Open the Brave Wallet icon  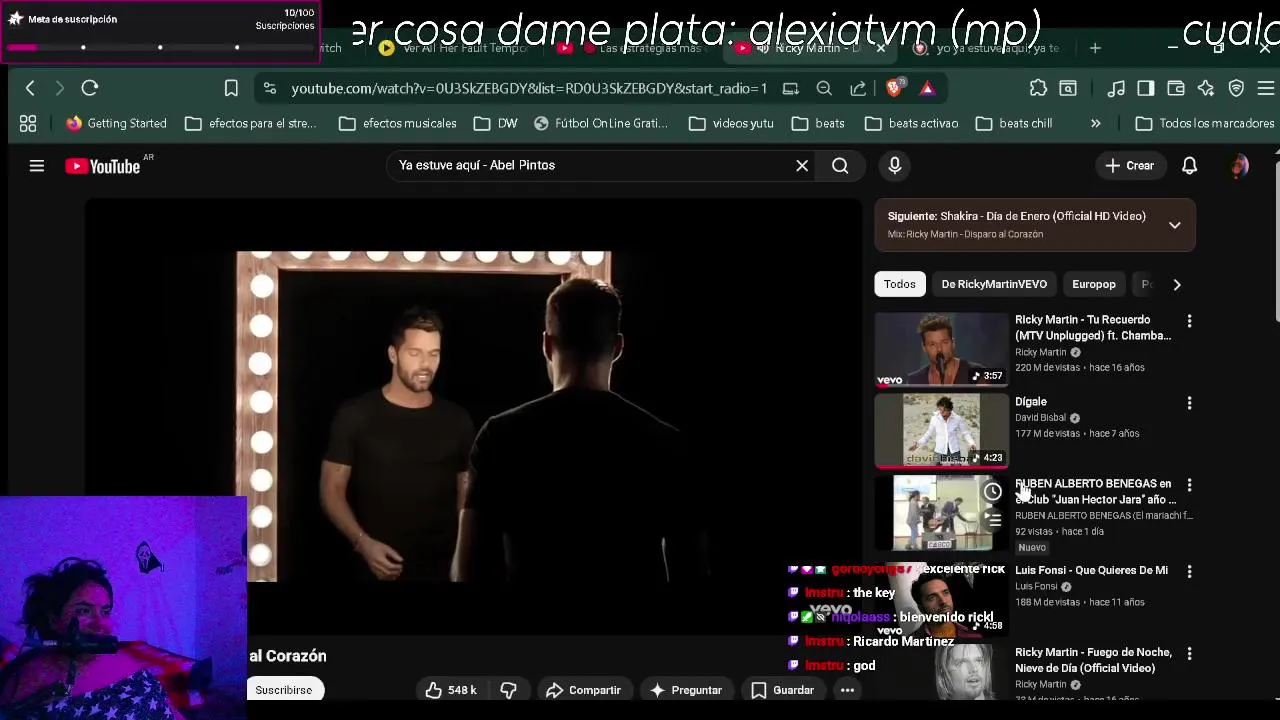tap(1176, 88)
